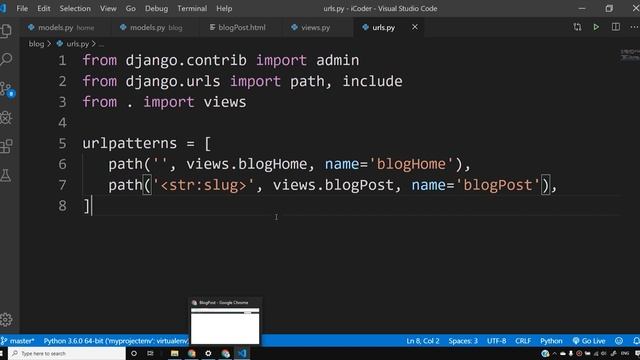Open the Search view in the activity bar
Viewport: 640px width, 360px height.
tap(6, 60)
